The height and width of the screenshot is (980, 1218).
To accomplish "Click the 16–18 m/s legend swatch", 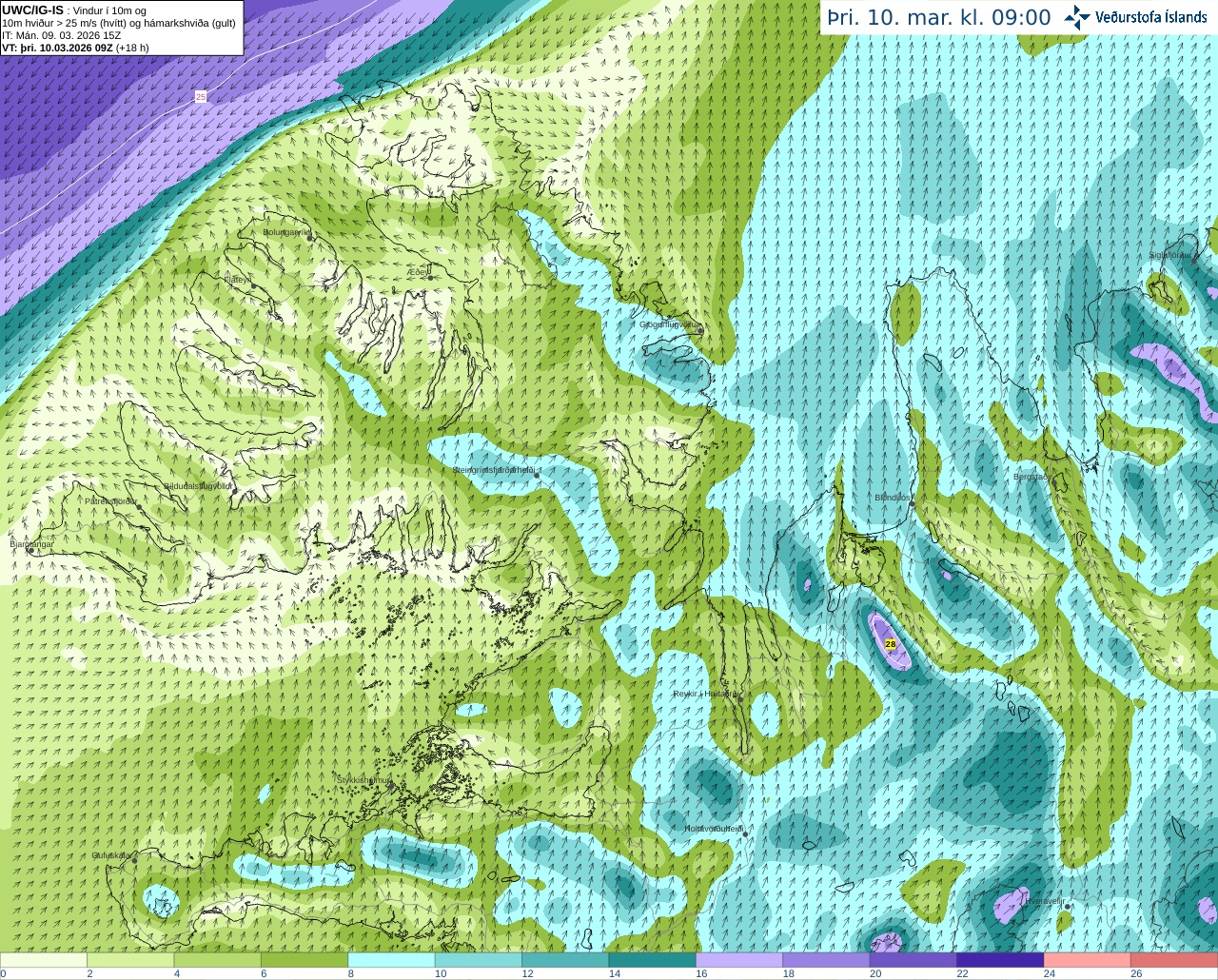I will pyautogui.click(x=739, y=960).
